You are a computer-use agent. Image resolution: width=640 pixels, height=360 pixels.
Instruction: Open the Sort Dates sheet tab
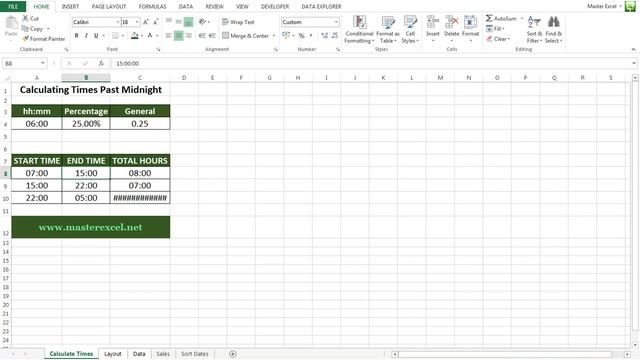(194, 354)
